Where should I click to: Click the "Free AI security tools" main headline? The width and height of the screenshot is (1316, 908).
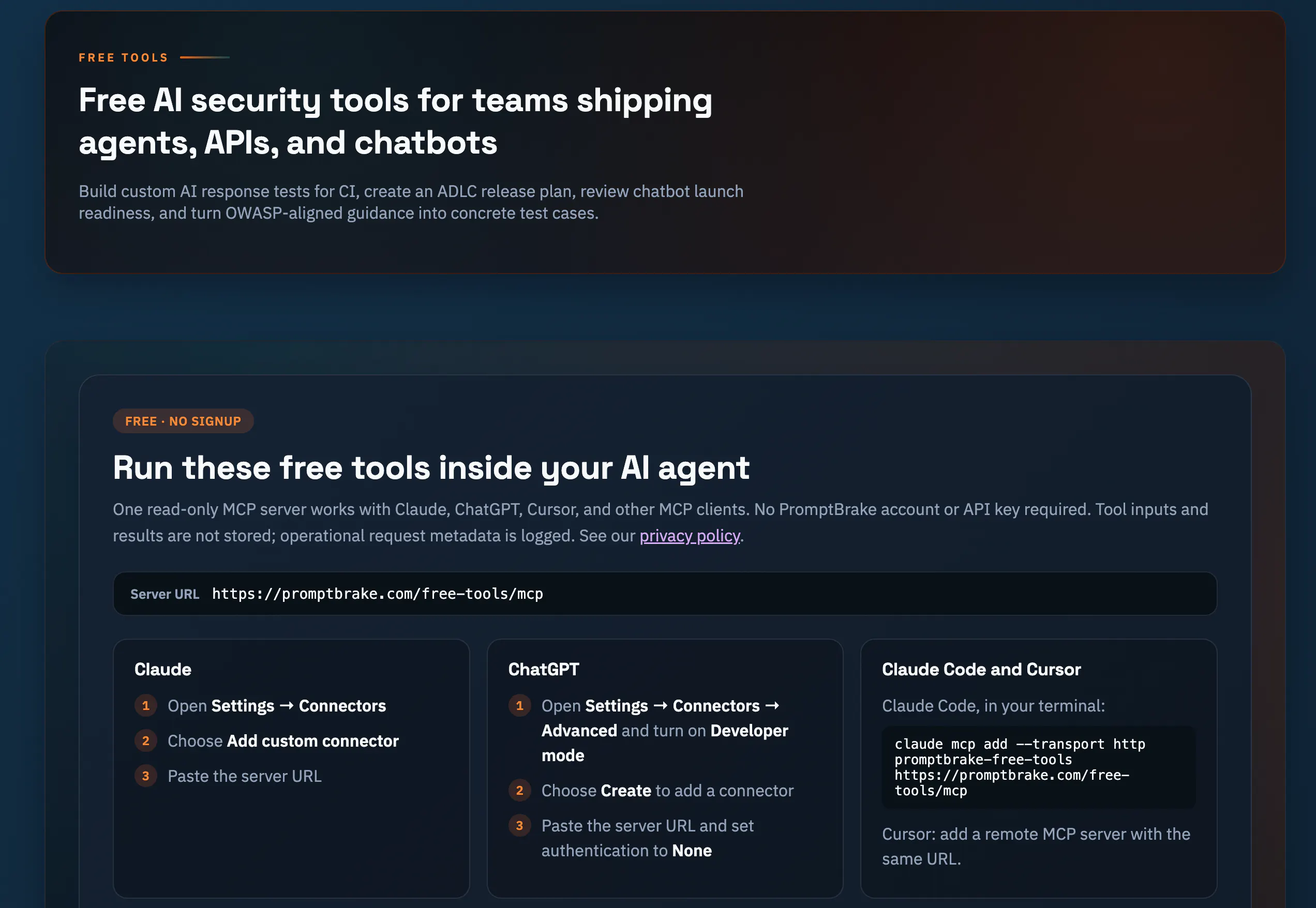click(396, 121)
